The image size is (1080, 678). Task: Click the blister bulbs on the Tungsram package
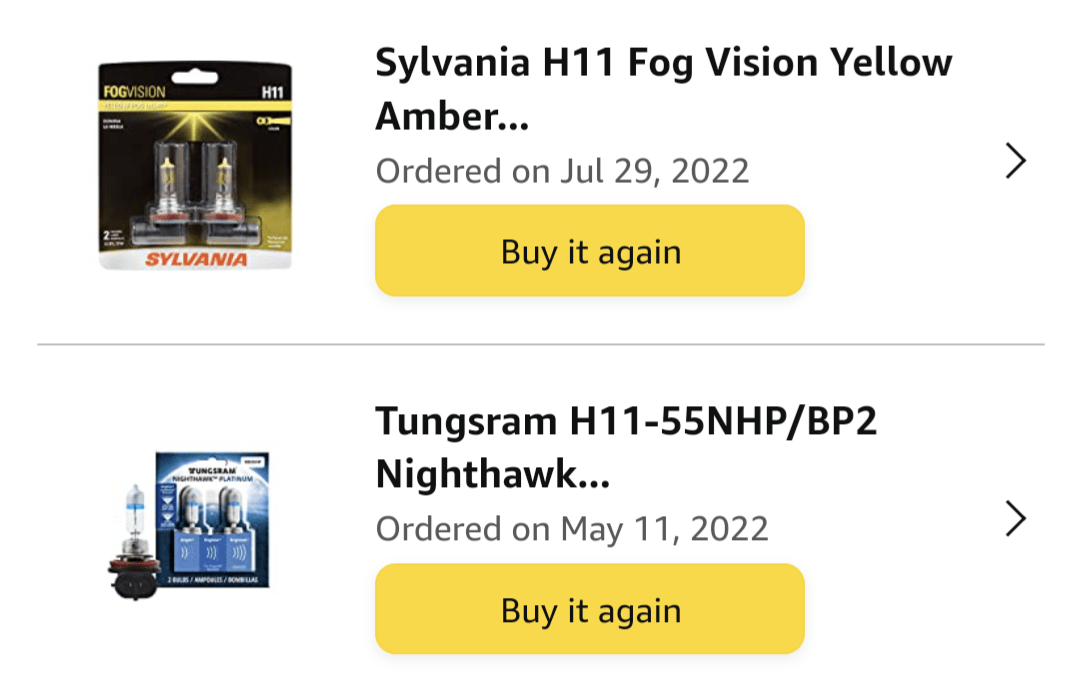click(211, 529)
